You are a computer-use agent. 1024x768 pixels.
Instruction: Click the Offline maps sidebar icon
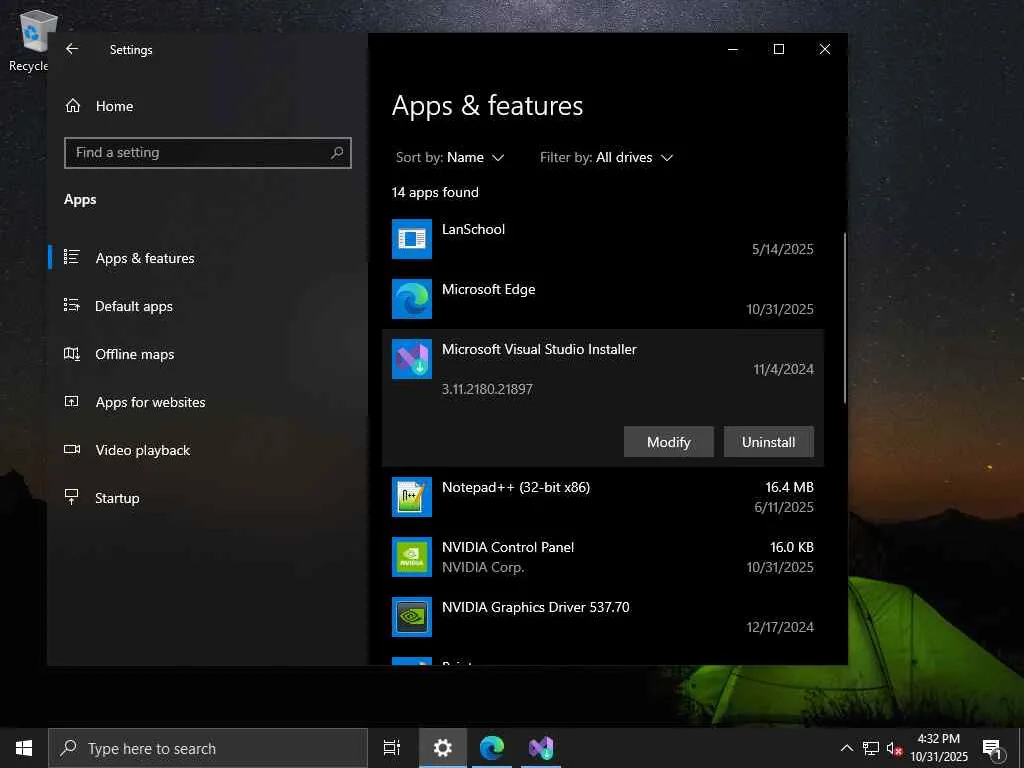(x=72, y=354)
